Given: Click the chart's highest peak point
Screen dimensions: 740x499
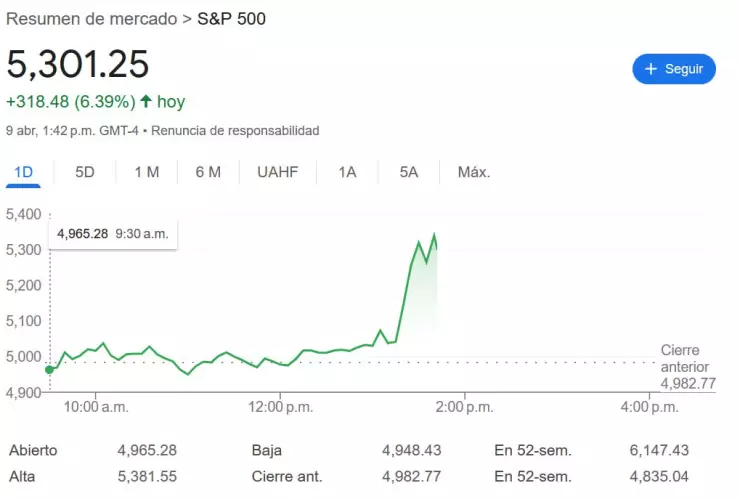Looking at the screenshot, I should pyautogui.click(x=434, y=235).
